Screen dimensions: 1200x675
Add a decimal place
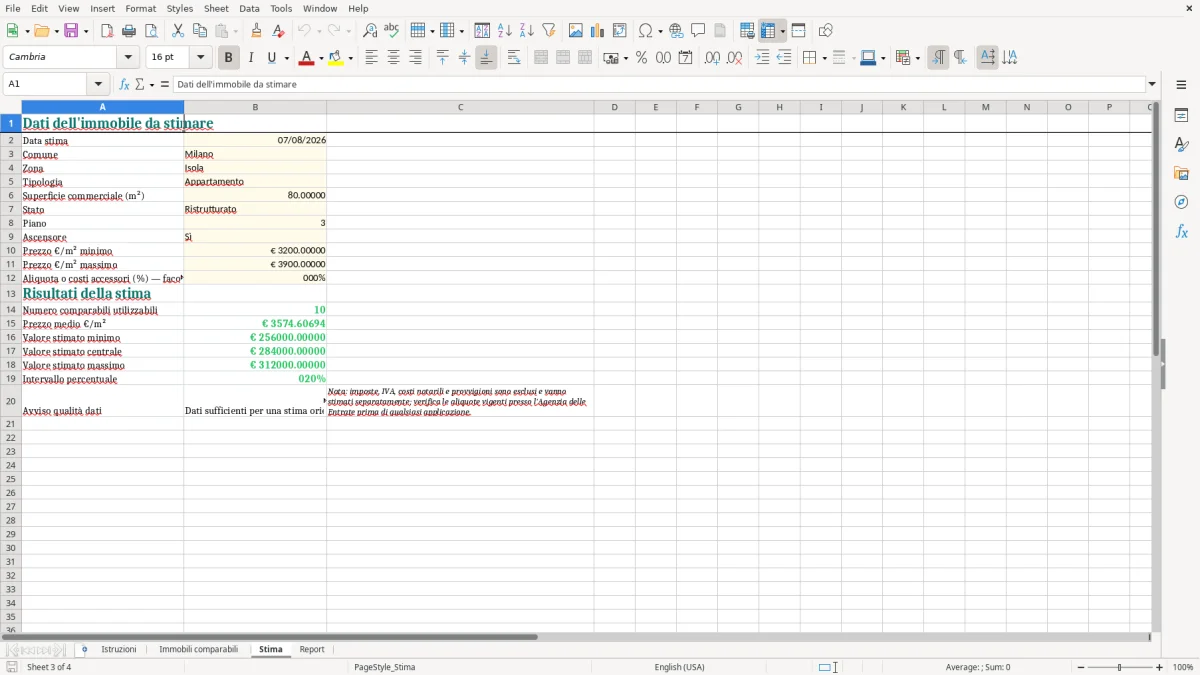pyautogui.click(x=712, y=58)
